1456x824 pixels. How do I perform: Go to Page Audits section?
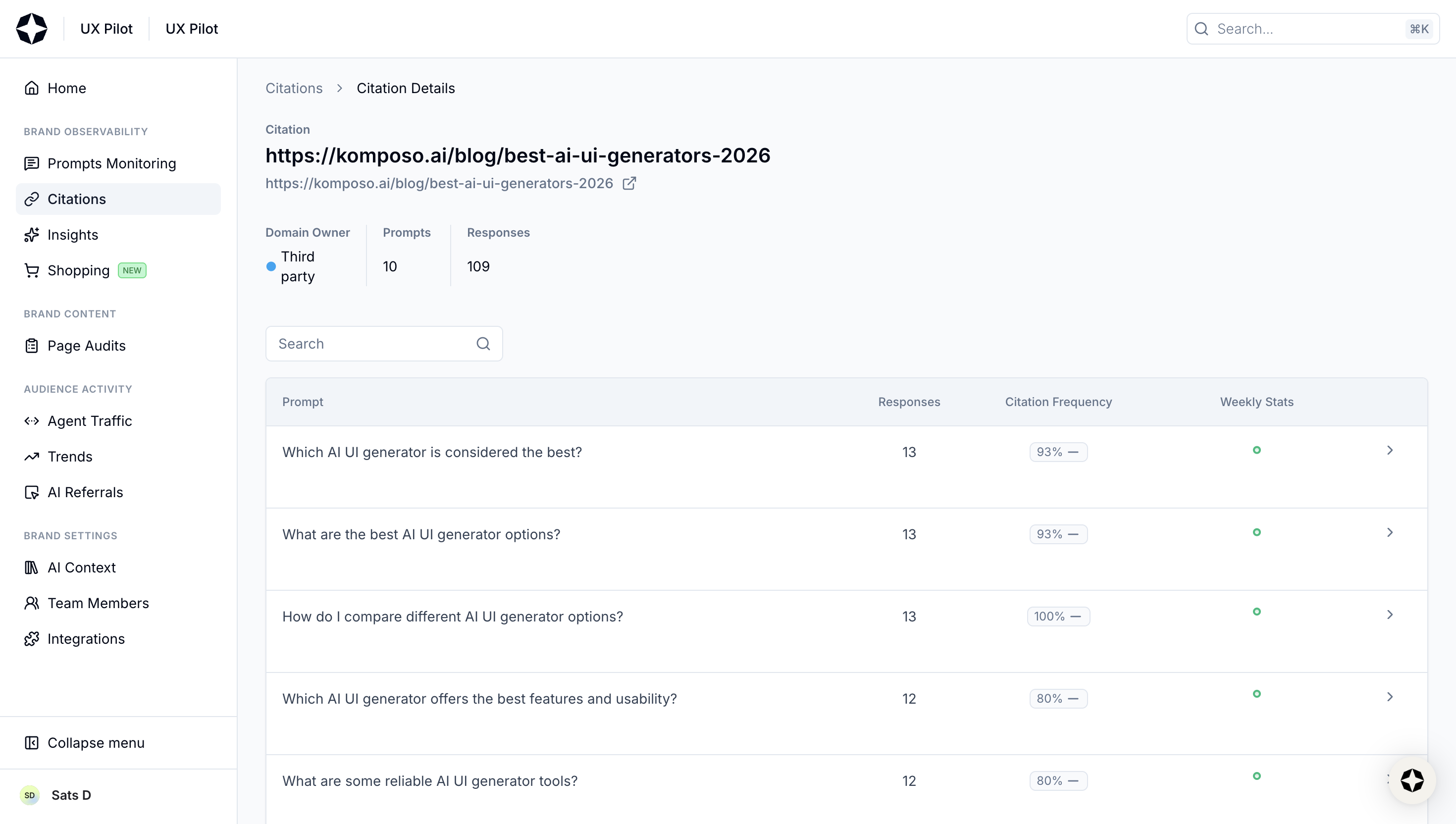[86, 346]
